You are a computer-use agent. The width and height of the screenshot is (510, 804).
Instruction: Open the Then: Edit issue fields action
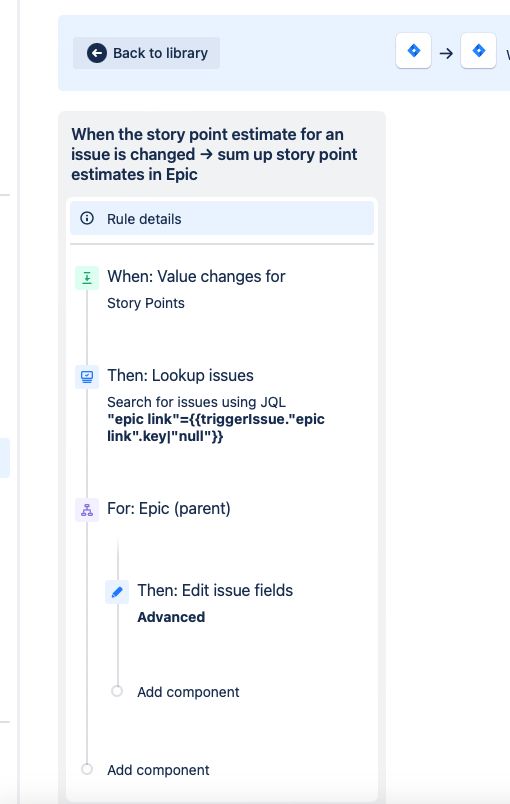(215, 590)
